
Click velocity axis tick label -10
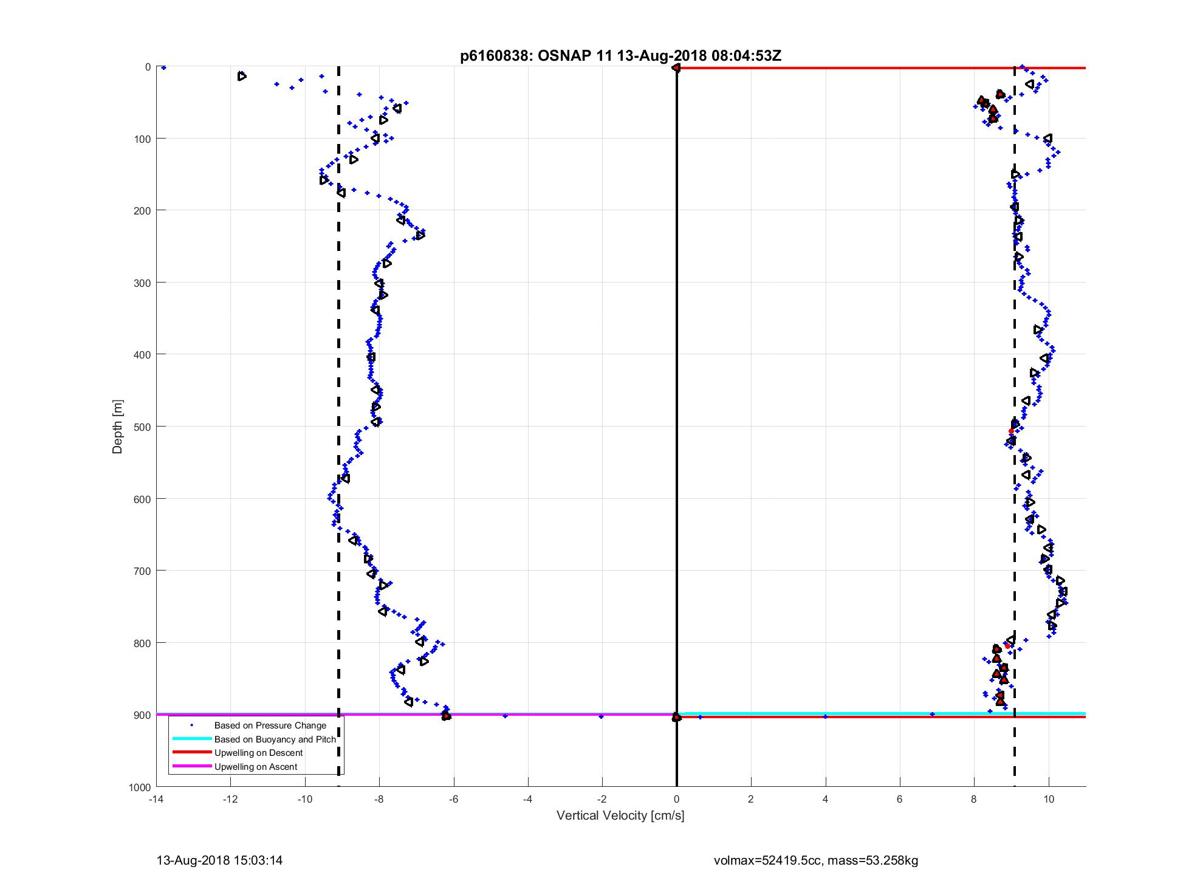[x=305, y=799]
